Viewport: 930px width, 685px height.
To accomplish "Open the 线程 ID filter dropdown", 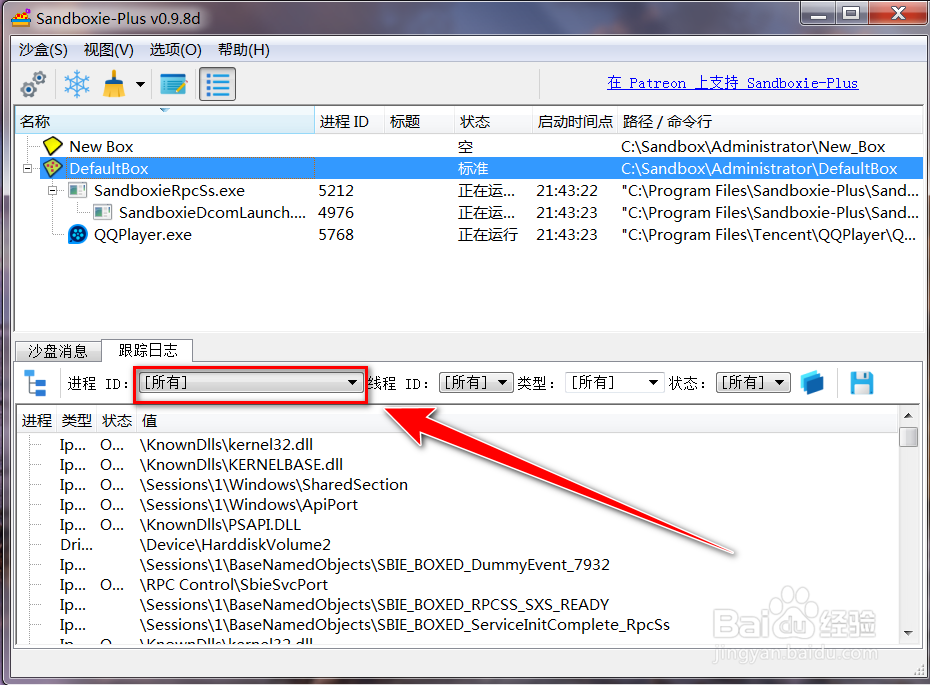I will point(476,383).
